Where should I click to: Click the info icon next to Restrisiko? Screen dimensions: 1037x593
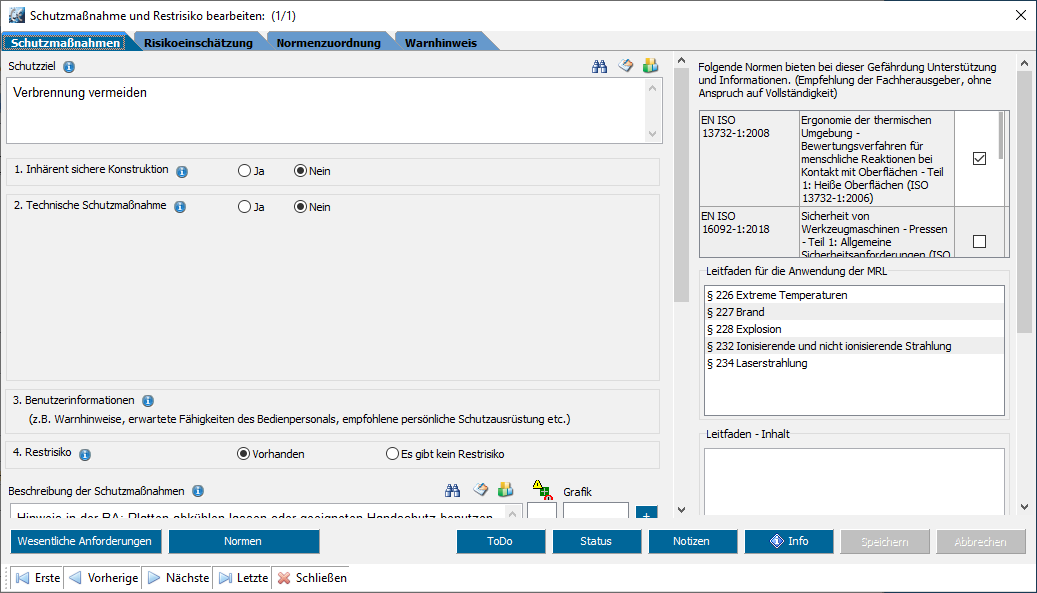click(85, 454)
